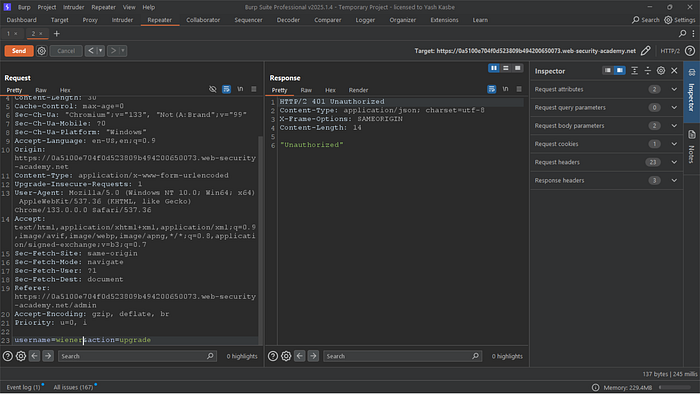
Task: Open the response search settings gear
Action: click(286, 356)
